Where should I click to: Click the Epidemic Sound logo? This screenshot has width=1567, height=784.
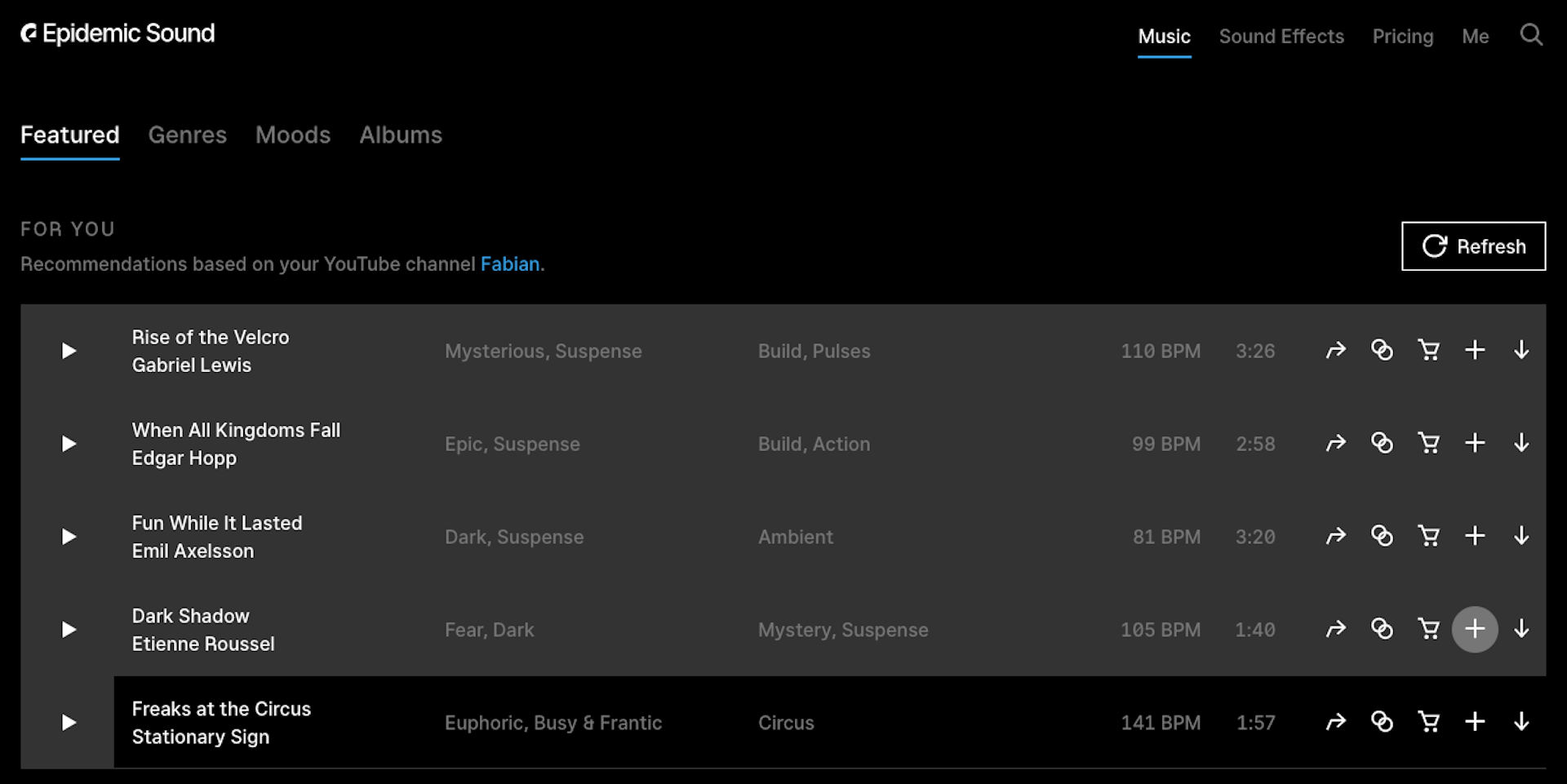tap(117, 33)
